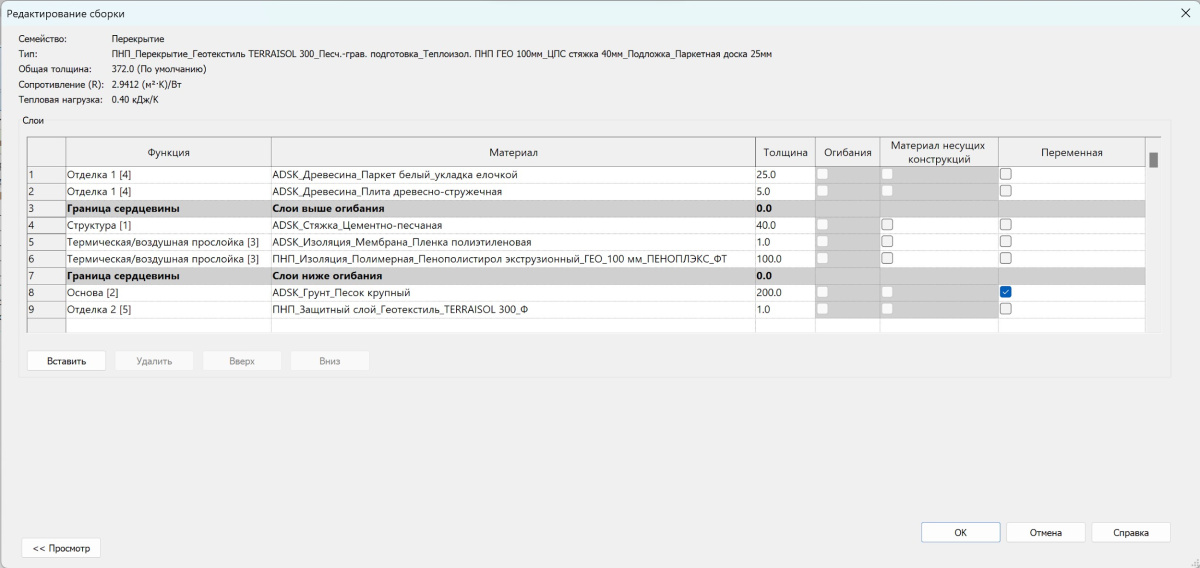Viewport: 1200px width, 568px height.
Task: Toggle Переменная for the Геотекстиль TERRAISOL layer
Action: (x=1006, y=309)
